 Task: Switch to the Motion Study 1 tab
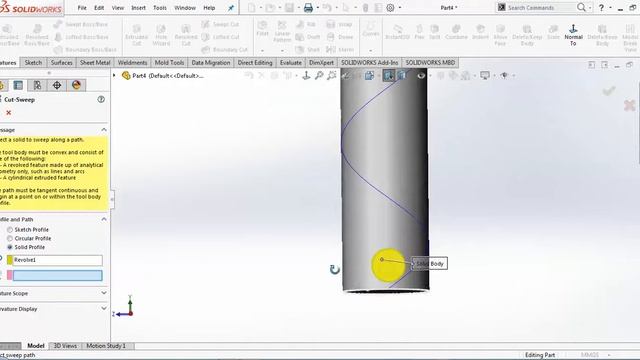point(106,346)
